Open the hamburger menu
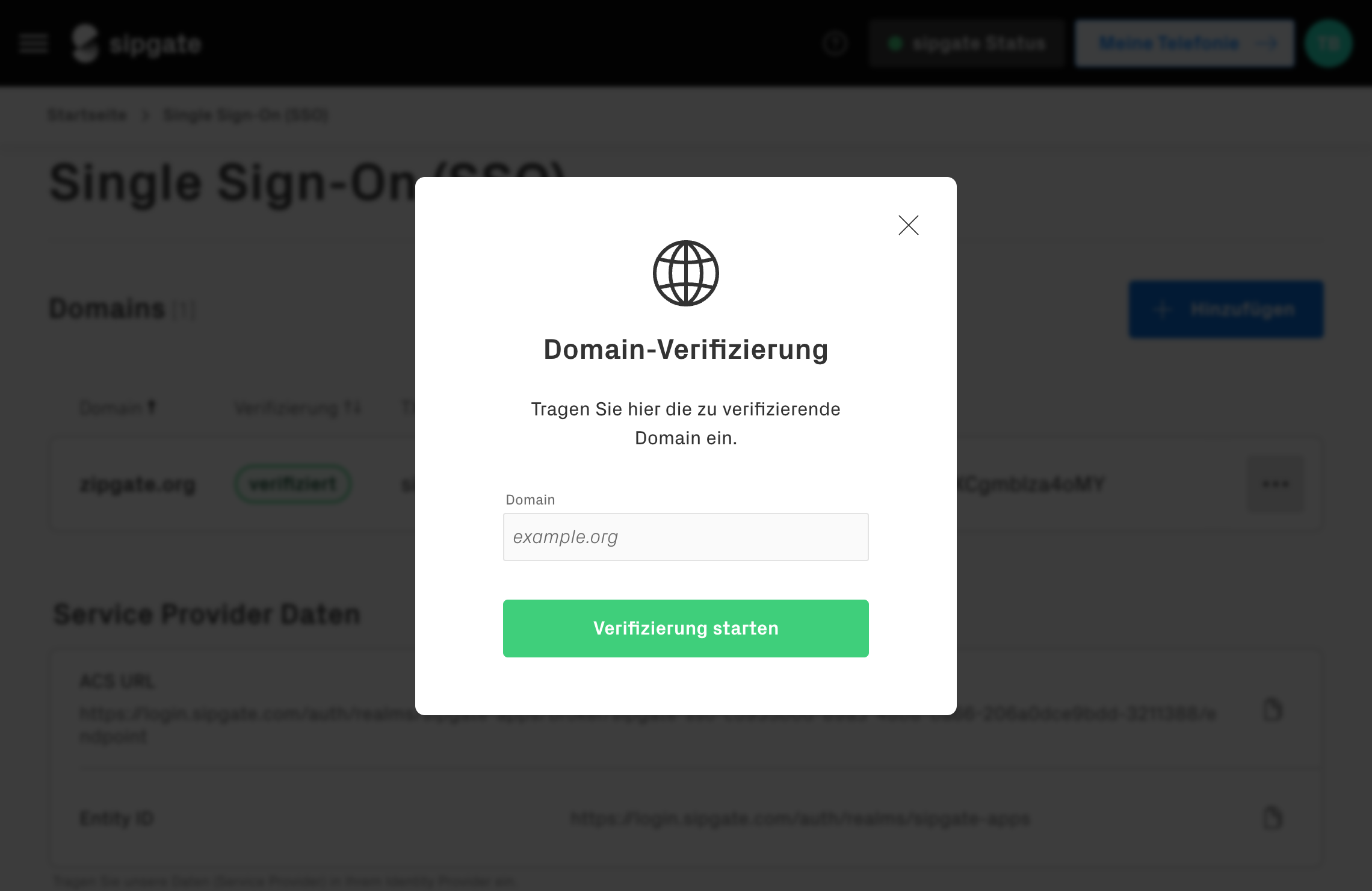The height and width of the screenshot is (891, 1372). (34, 43)
